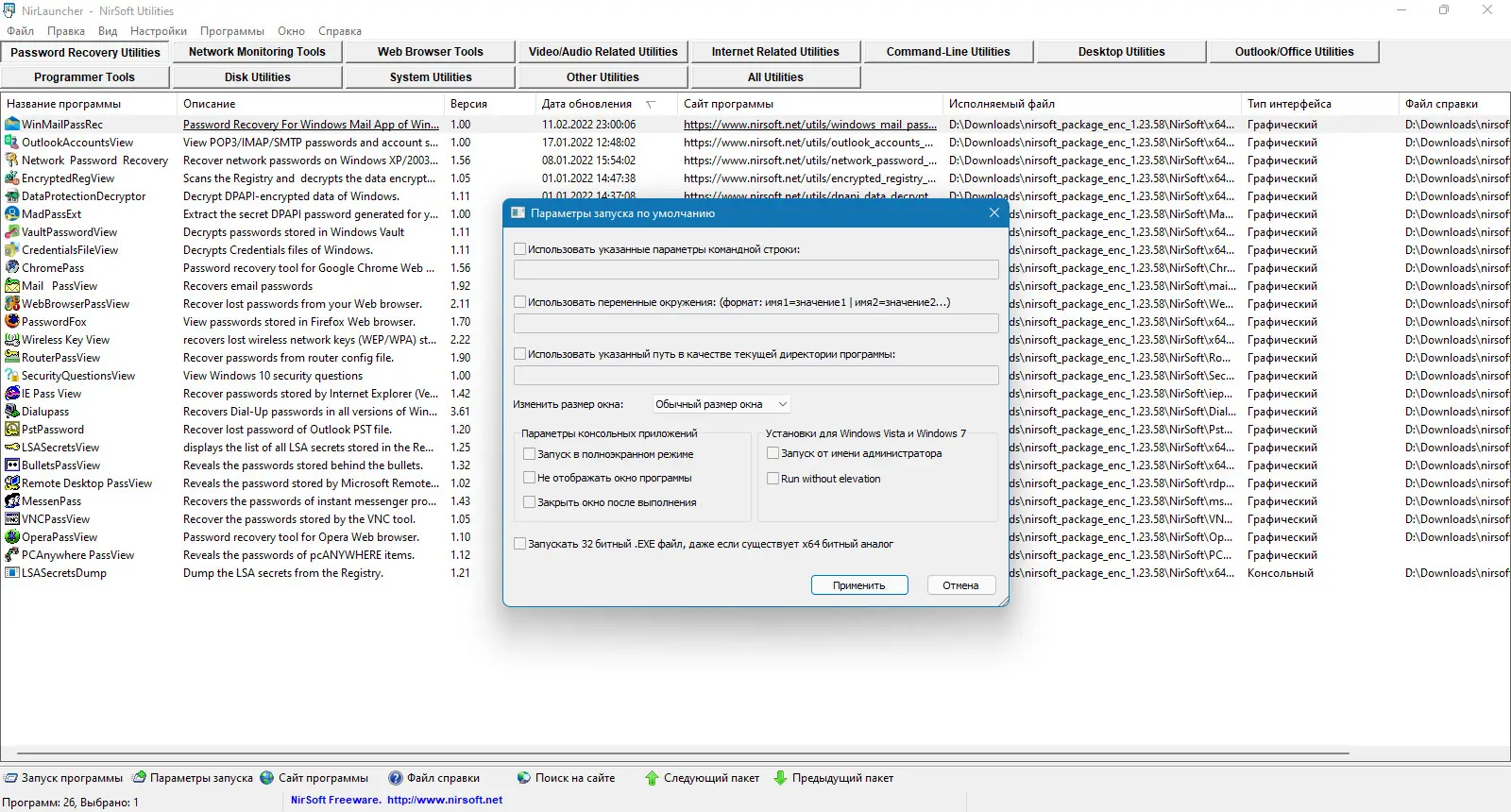1511x812 pixels.
Task: Check 'Запуск от имени администратора'
Action: click(x=772, y=453)
